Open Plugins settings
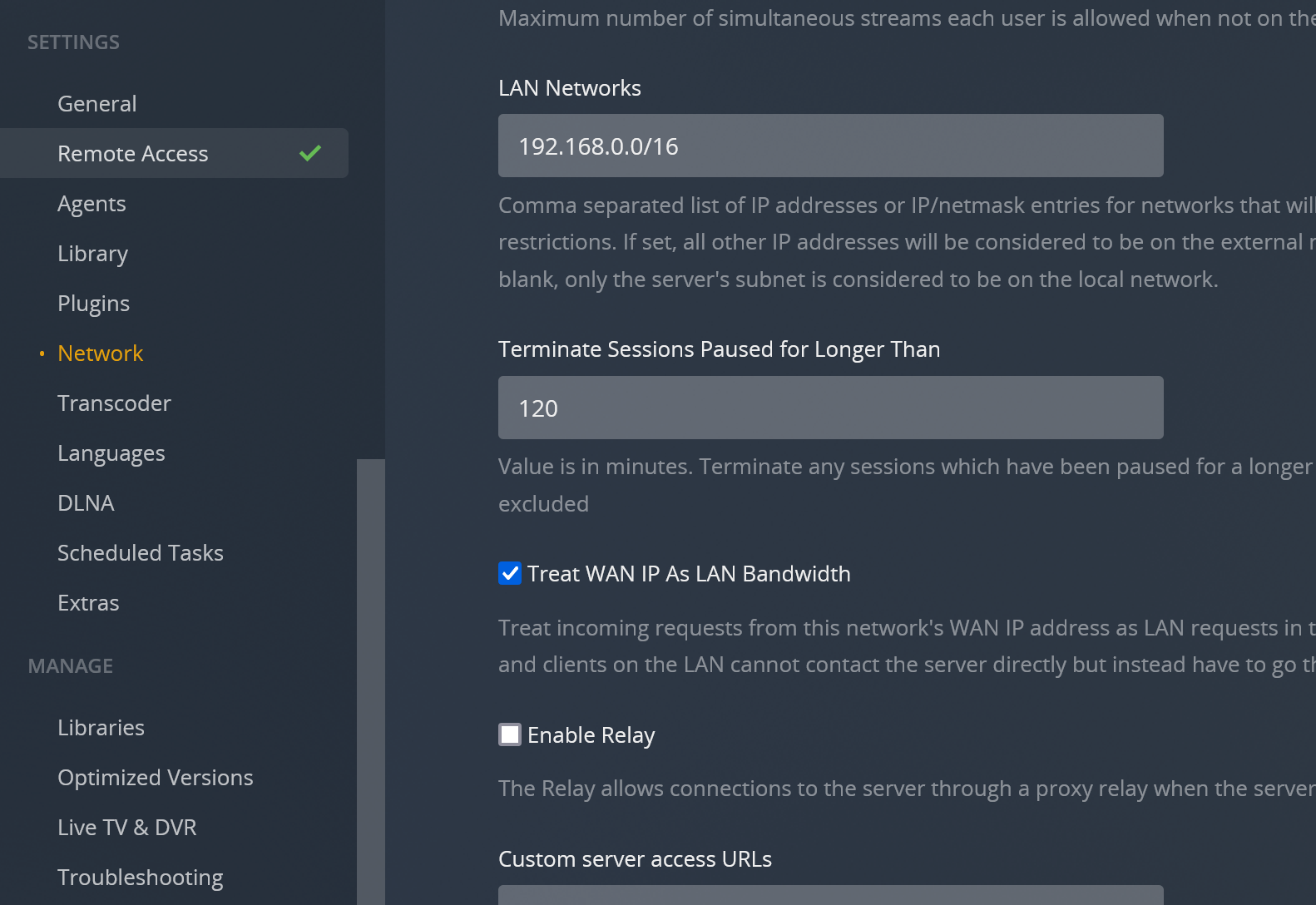The image size is (1316, 905). 93,304
